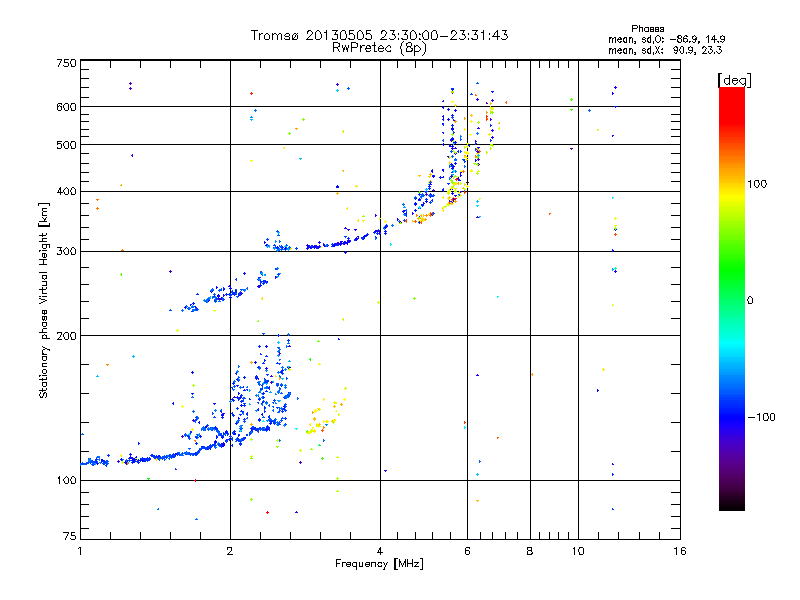Click the x-axis tick label '10'
The height and width of the screenshot is (600, 800).
click(x=578, y=551)
